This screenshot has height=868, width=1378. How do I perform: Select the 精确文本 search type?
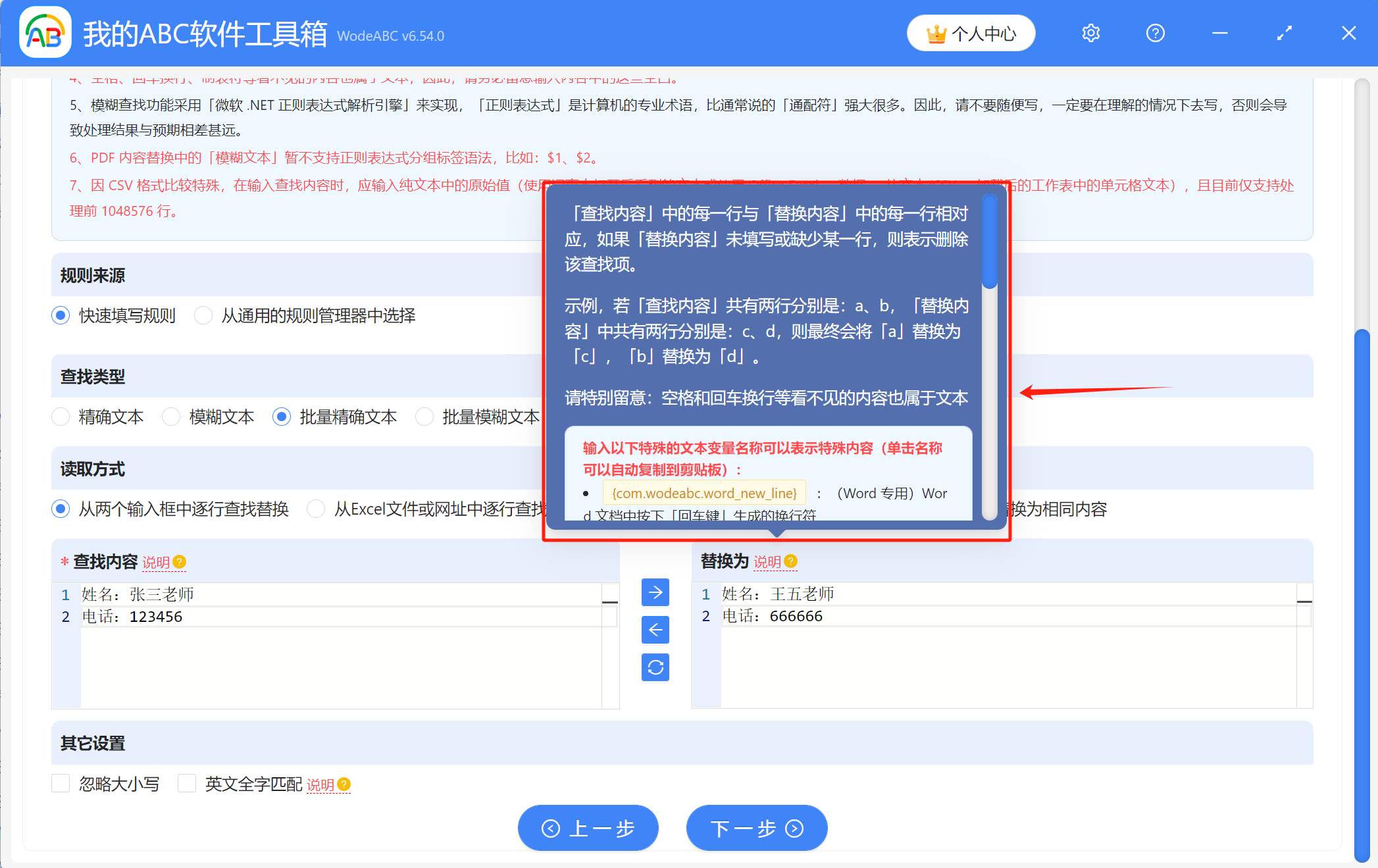pyautogui.click(x=61, y=417)
